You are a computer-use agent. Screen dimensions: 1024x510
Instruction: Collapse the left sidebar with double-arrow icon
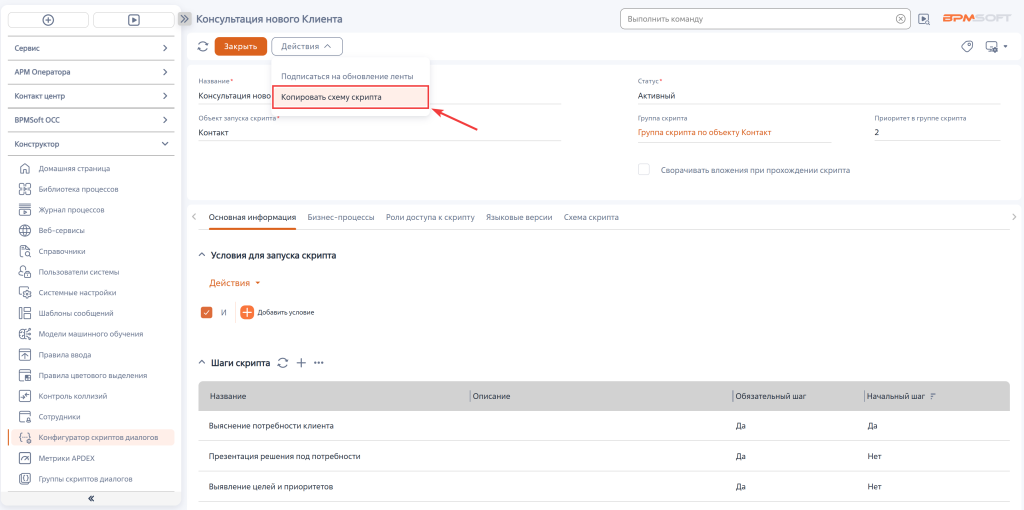[x=91, y=497]
